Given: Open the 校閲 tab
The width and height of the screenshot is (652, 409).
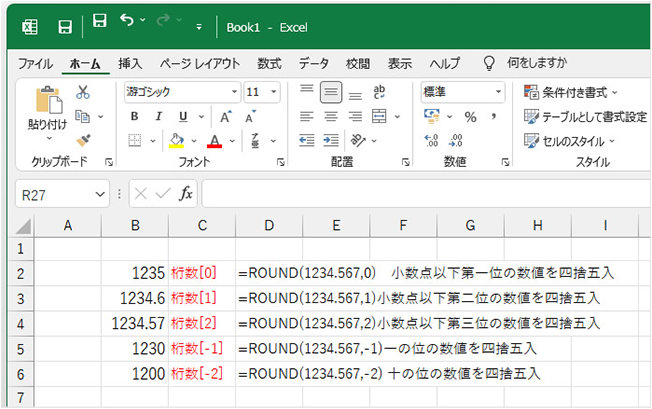Looking at the screenshot, I should 358,64.
